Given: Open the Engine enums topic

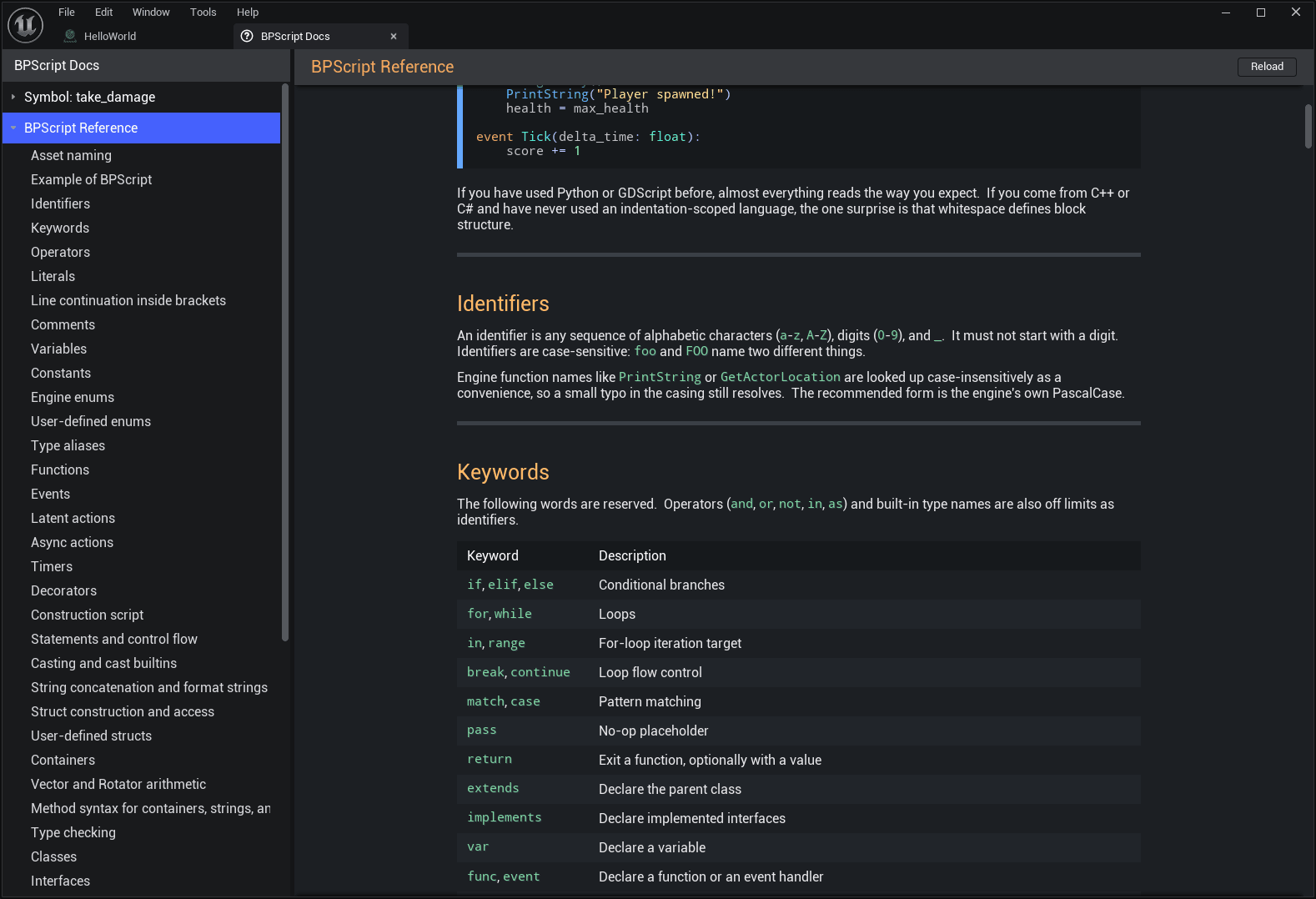Looking at the screenshot, I should coord(73,397).
